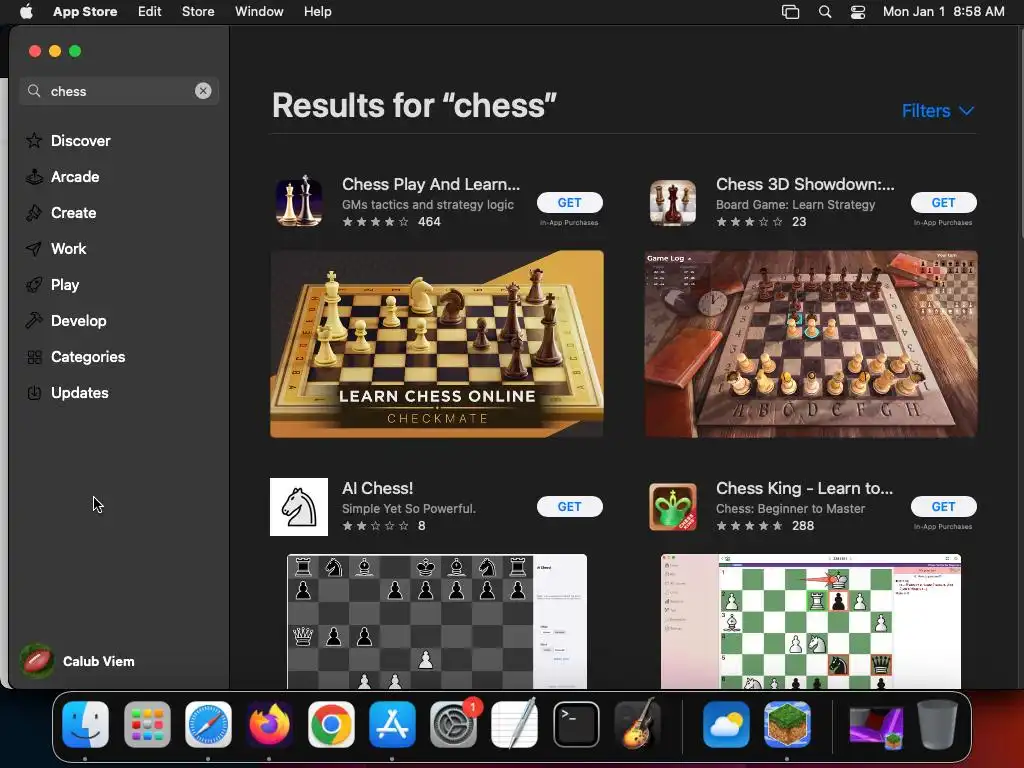This screenshot has height=768, width=1024.
Task: Open AI Chess! knight app icon
Action: [x=299, y=507]
